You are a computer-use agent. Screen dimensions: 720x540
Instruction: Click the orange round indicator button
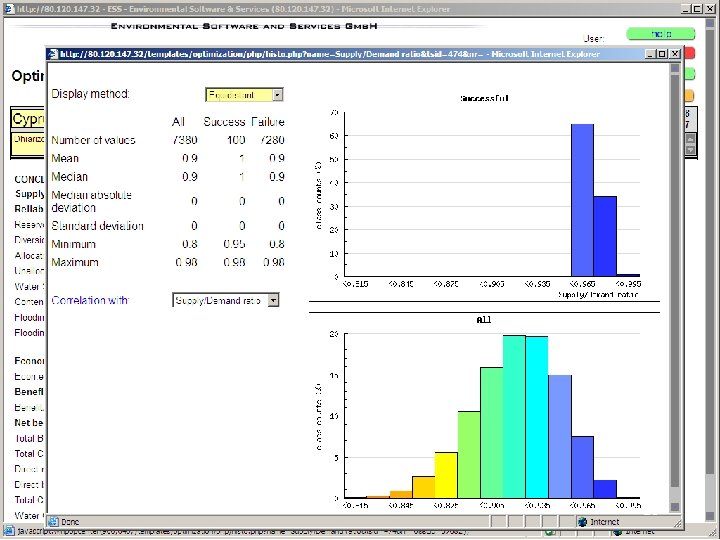[690, 96]
